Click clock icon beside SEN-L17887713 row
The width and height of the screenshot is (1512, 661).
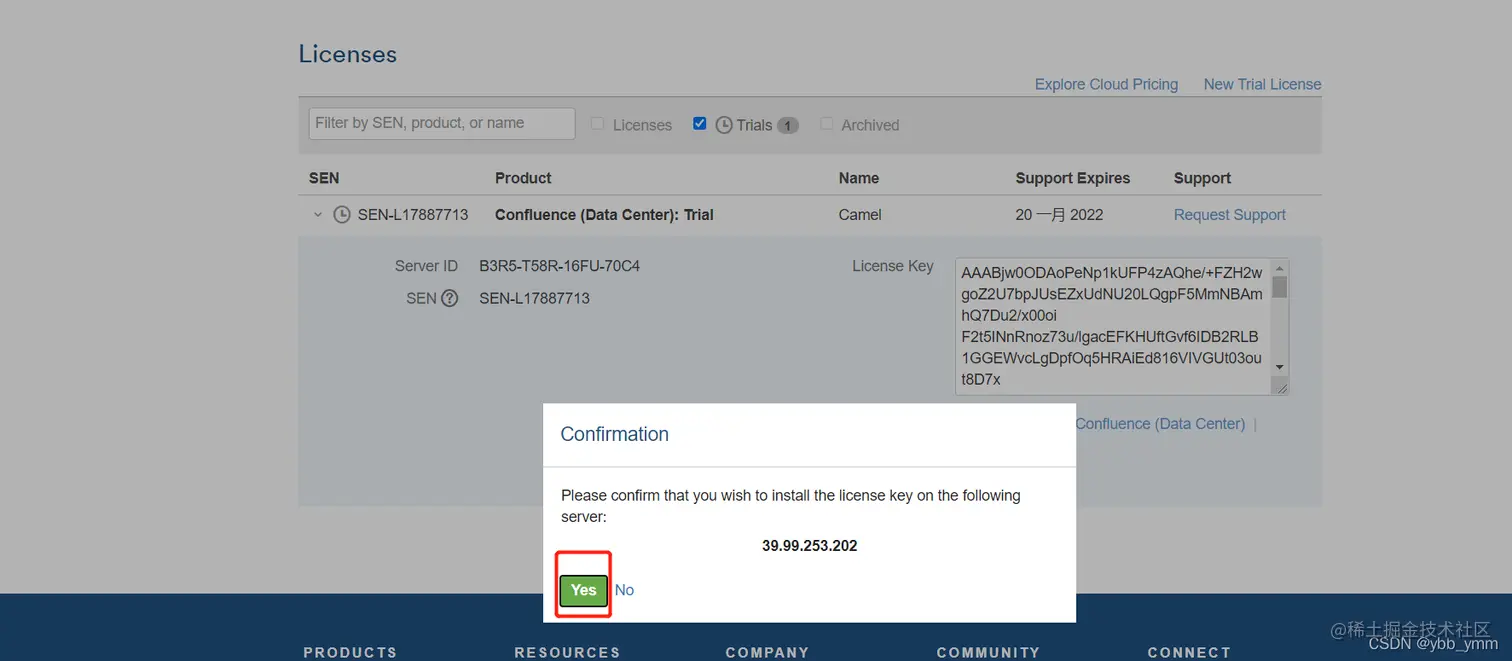(x=342, y=214)
